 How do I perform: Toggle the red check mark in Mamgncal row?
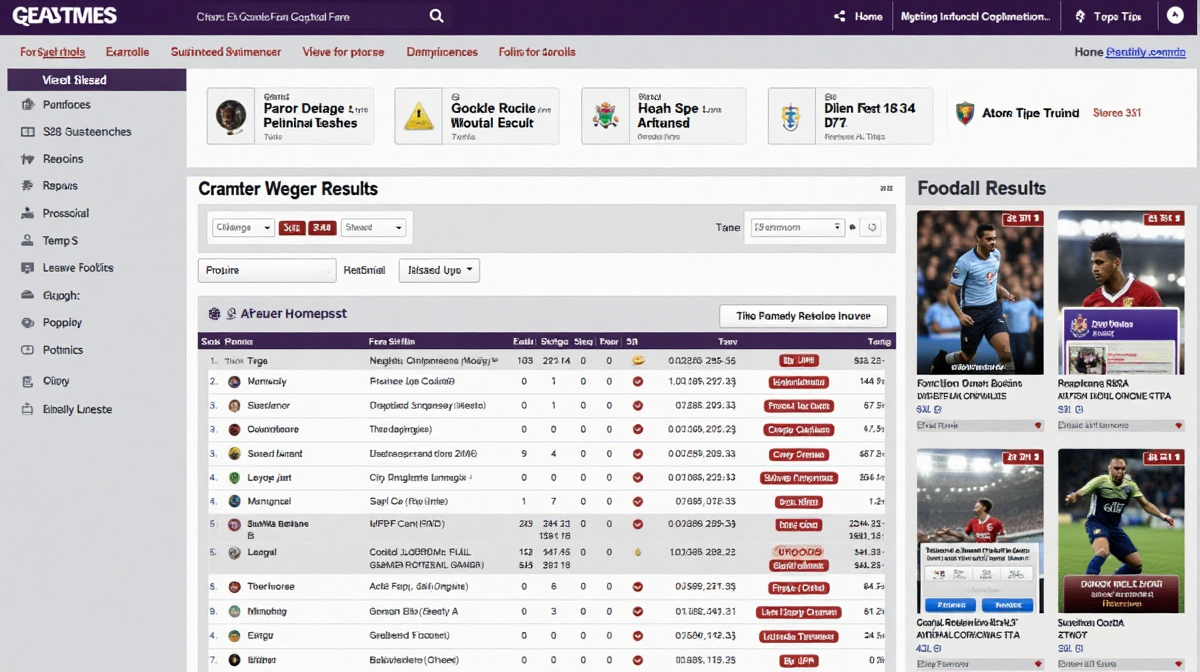pyautogui.click(x=638, y=502)
